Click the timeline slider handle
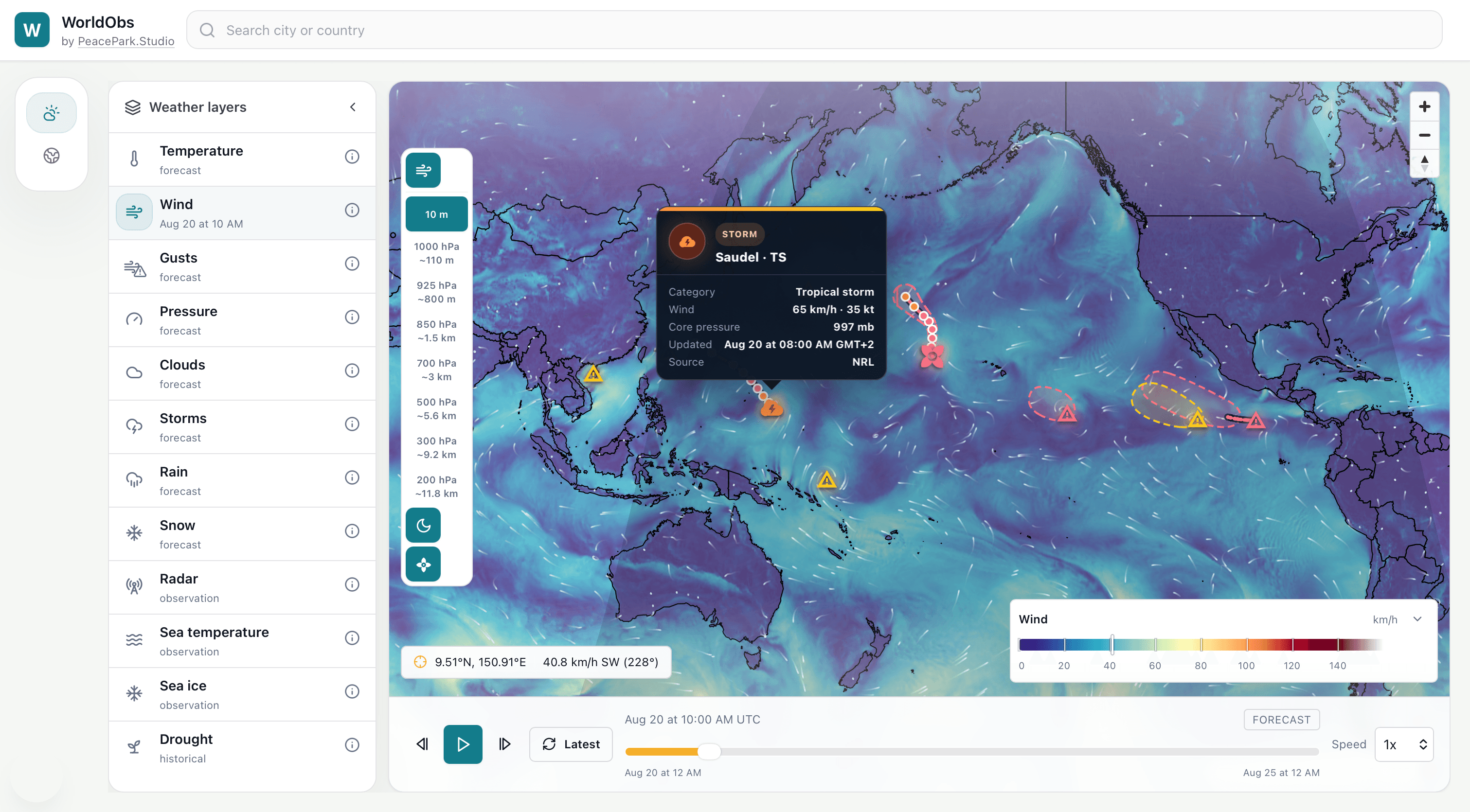Image resolution: width=1470 pixels, height=812 pixels. point(709,752)
